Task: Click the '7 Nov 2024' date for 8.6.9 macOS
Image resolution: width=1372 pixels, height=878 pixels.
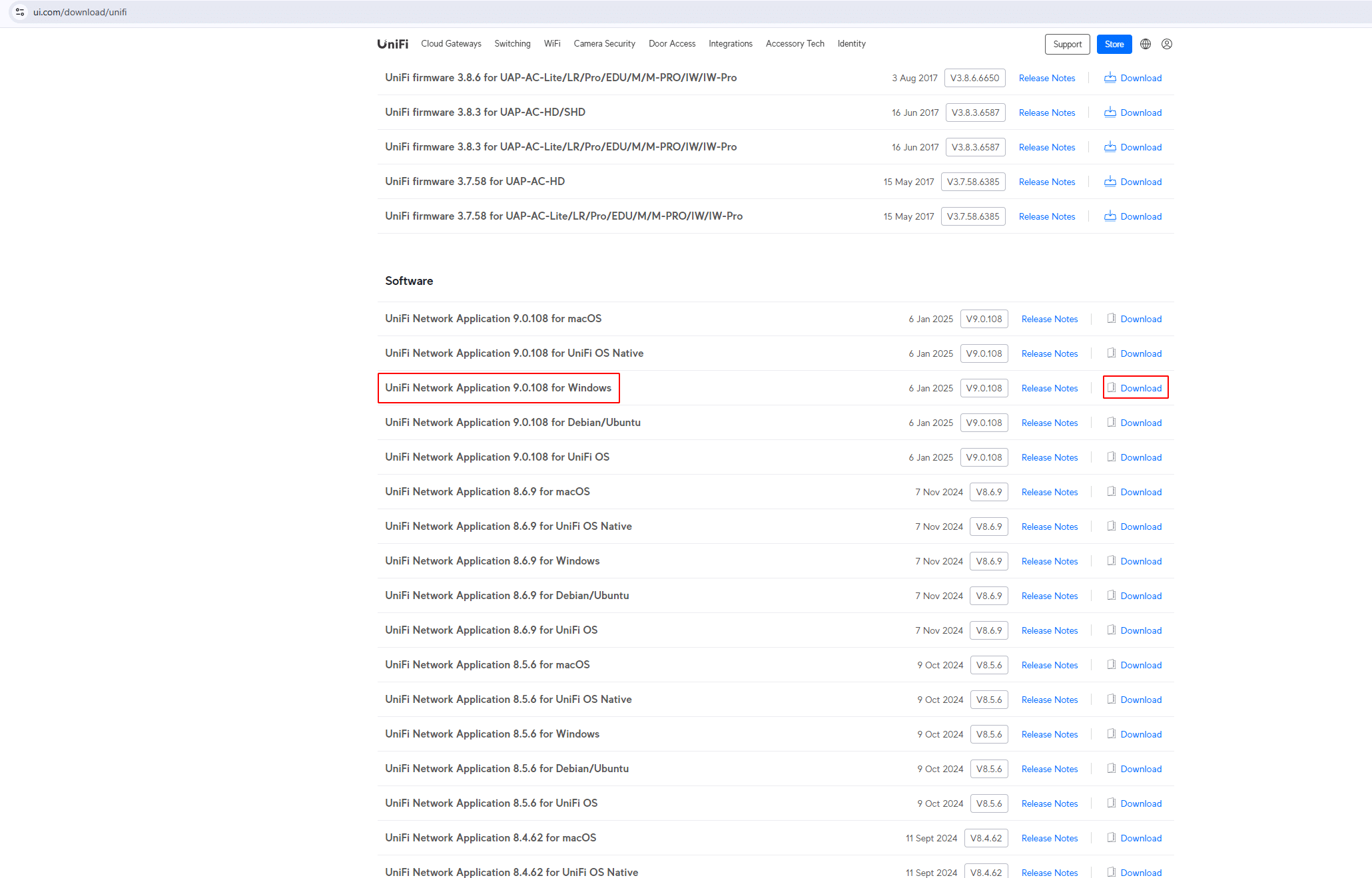Action: (x=939, y=492)
